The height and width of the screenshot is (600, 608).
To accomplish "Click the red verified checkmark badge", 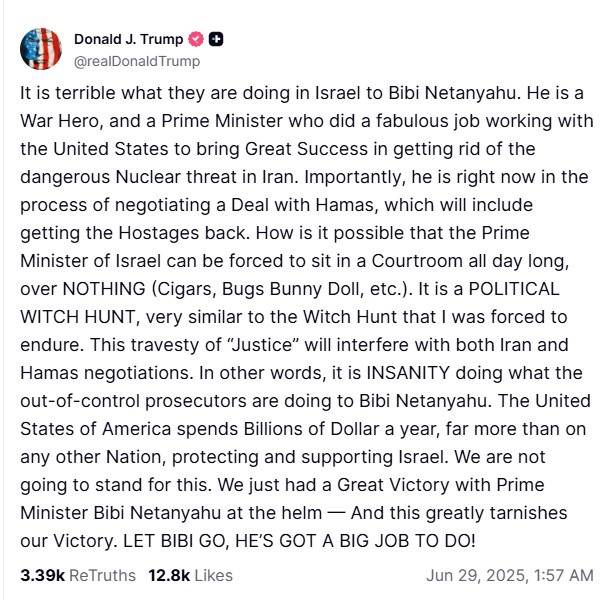I will [x=197, y=40].
